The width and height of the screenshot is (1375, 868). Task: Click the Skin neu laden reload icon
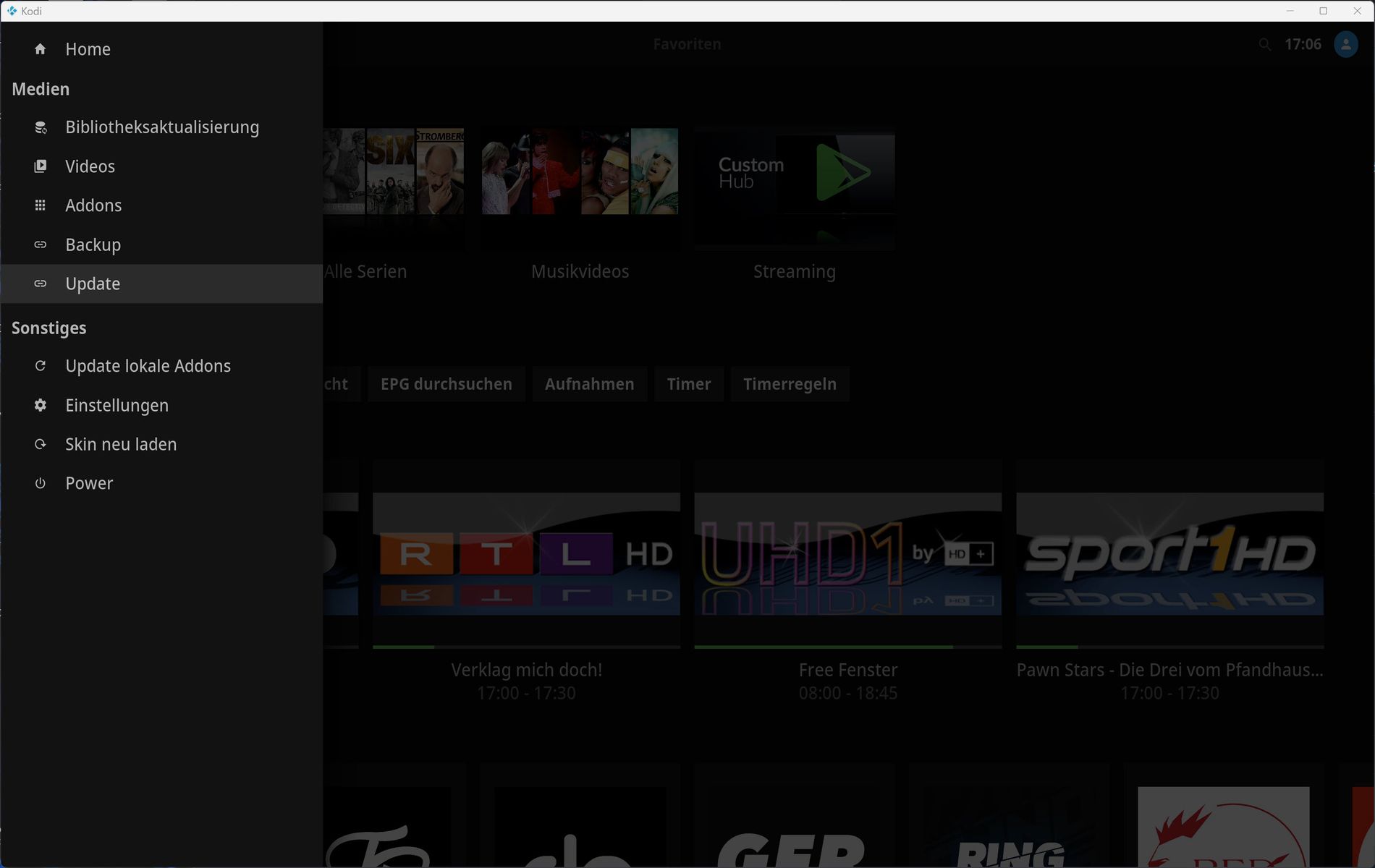point(41,444)
